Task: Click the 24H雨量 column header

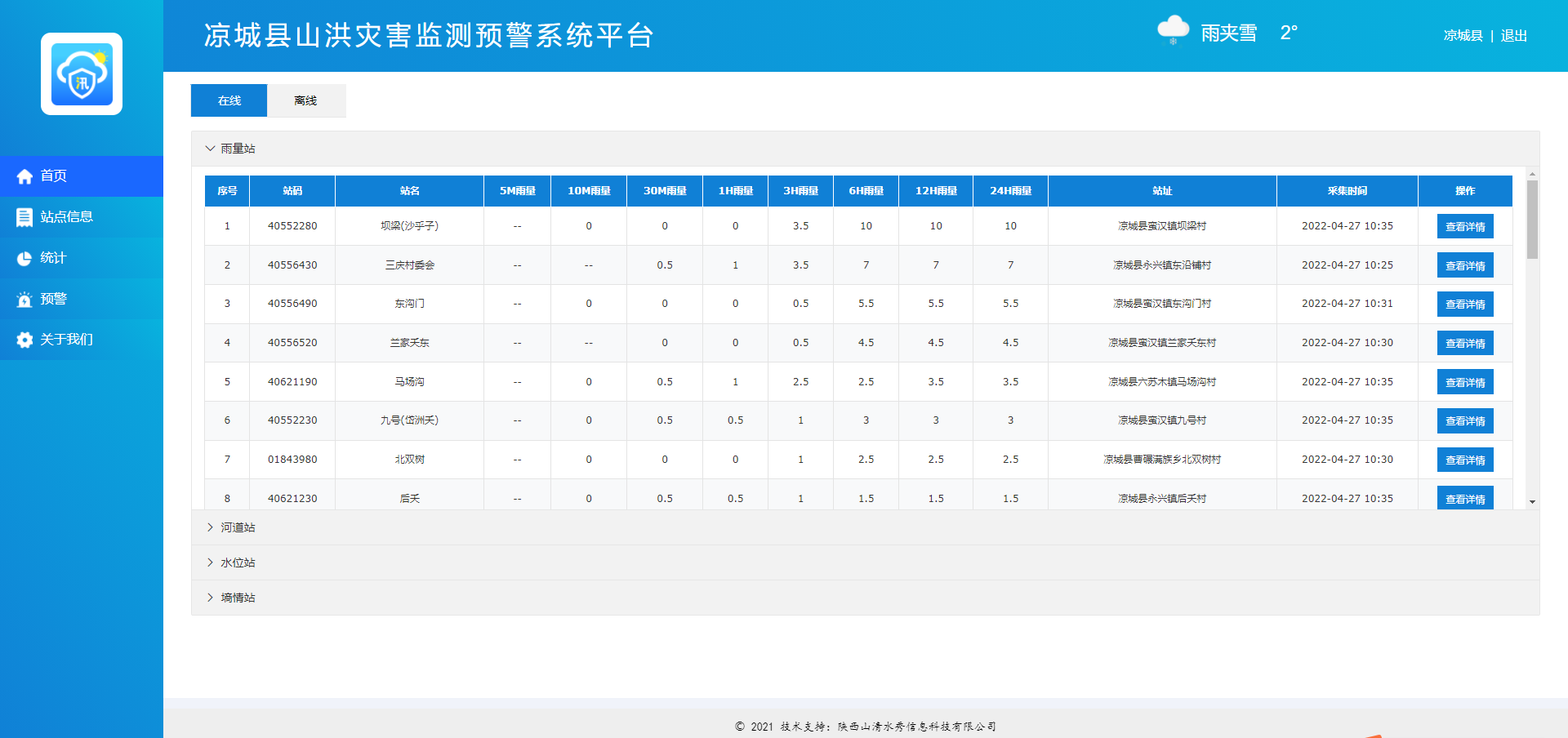Action: tap(1010, 191)
